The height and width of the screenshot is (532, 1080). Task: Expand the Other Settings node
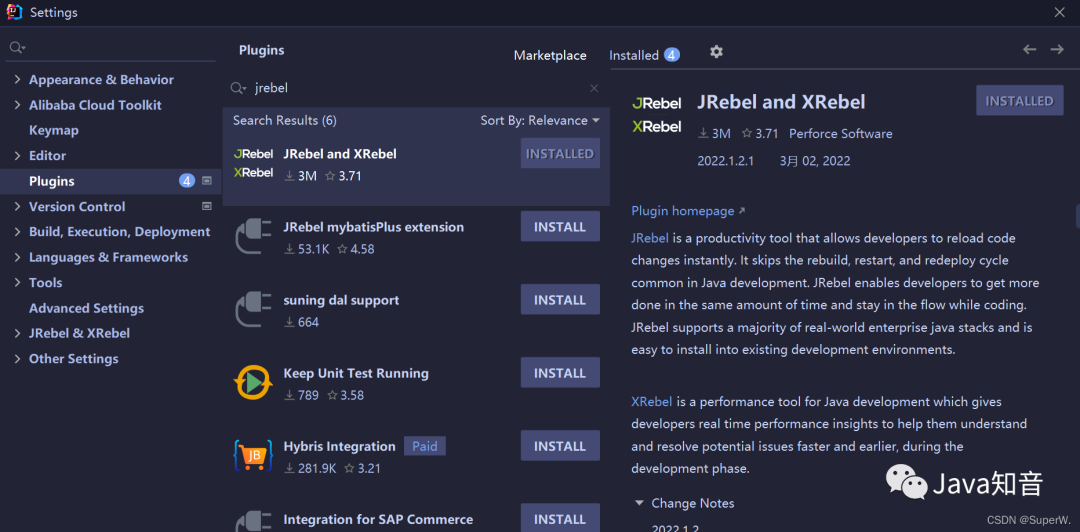click(17, 359)
